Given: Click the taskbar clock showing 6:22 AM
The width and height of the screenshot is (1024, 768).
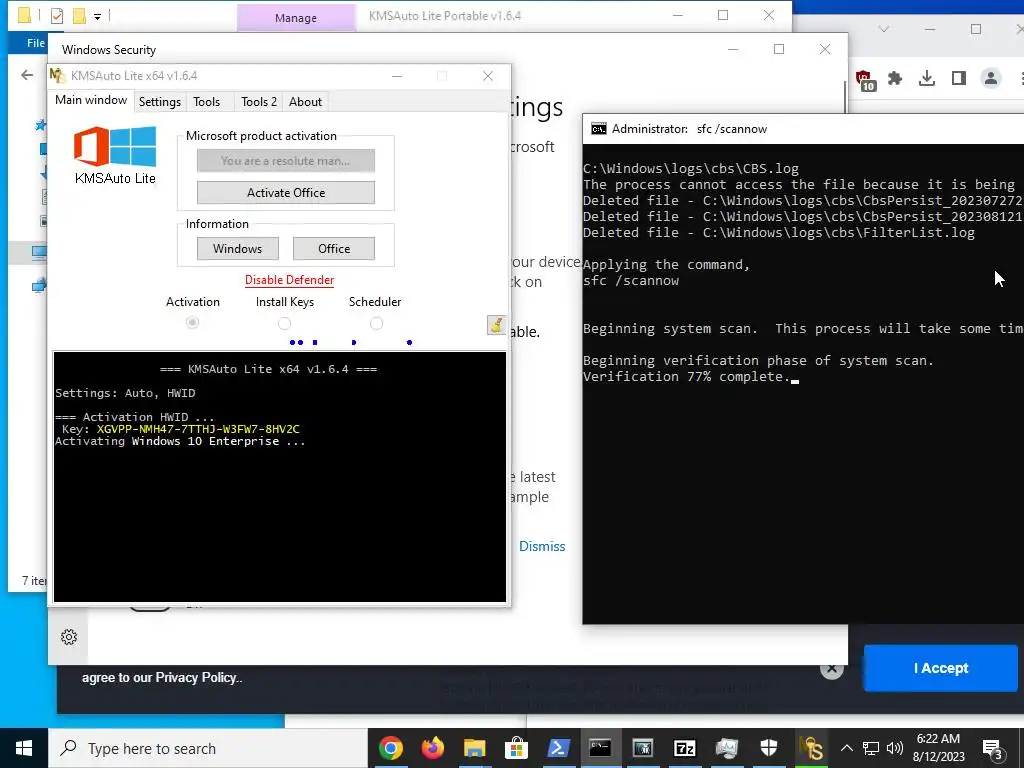Looking at the screenshot, I should [938, 748].
